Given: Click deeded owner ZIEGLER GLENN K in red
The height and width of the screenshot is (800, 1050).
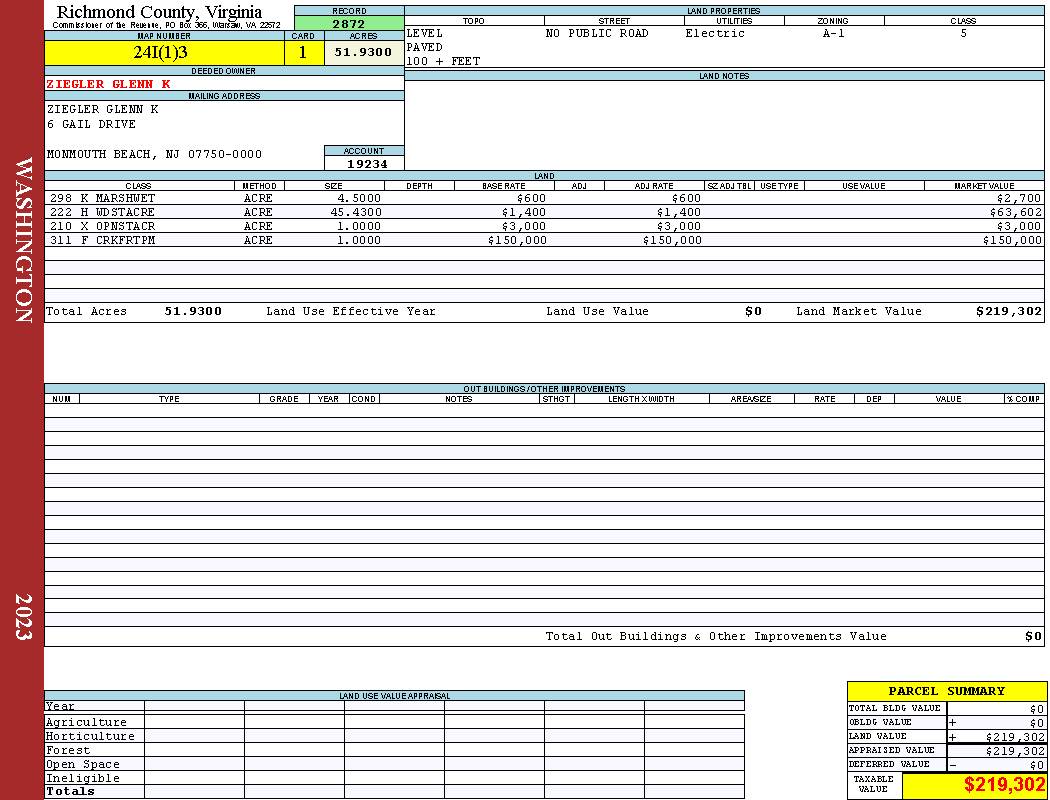Looking at the screenshot, I should (108, 84).
